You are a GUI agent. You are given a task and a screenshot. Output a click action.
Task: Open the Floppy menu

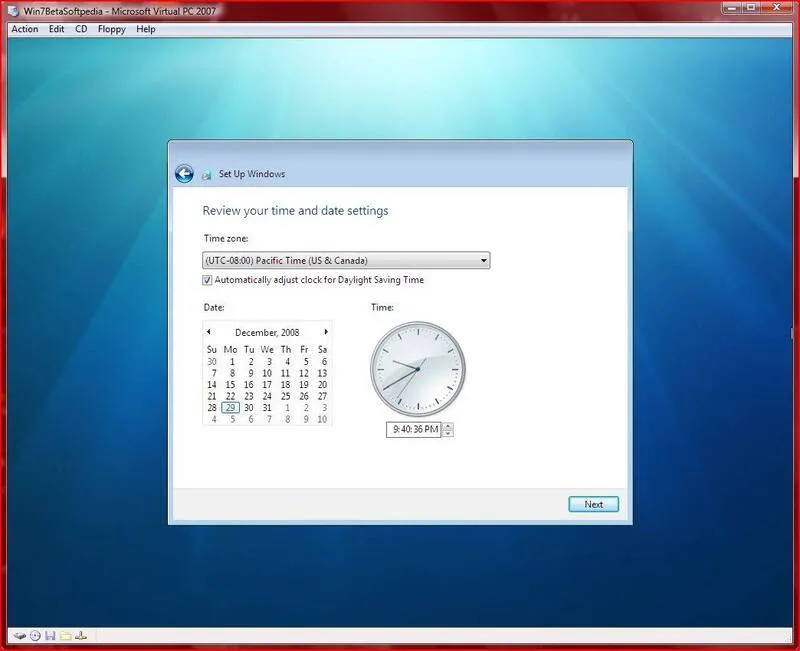tap(111, 29)
